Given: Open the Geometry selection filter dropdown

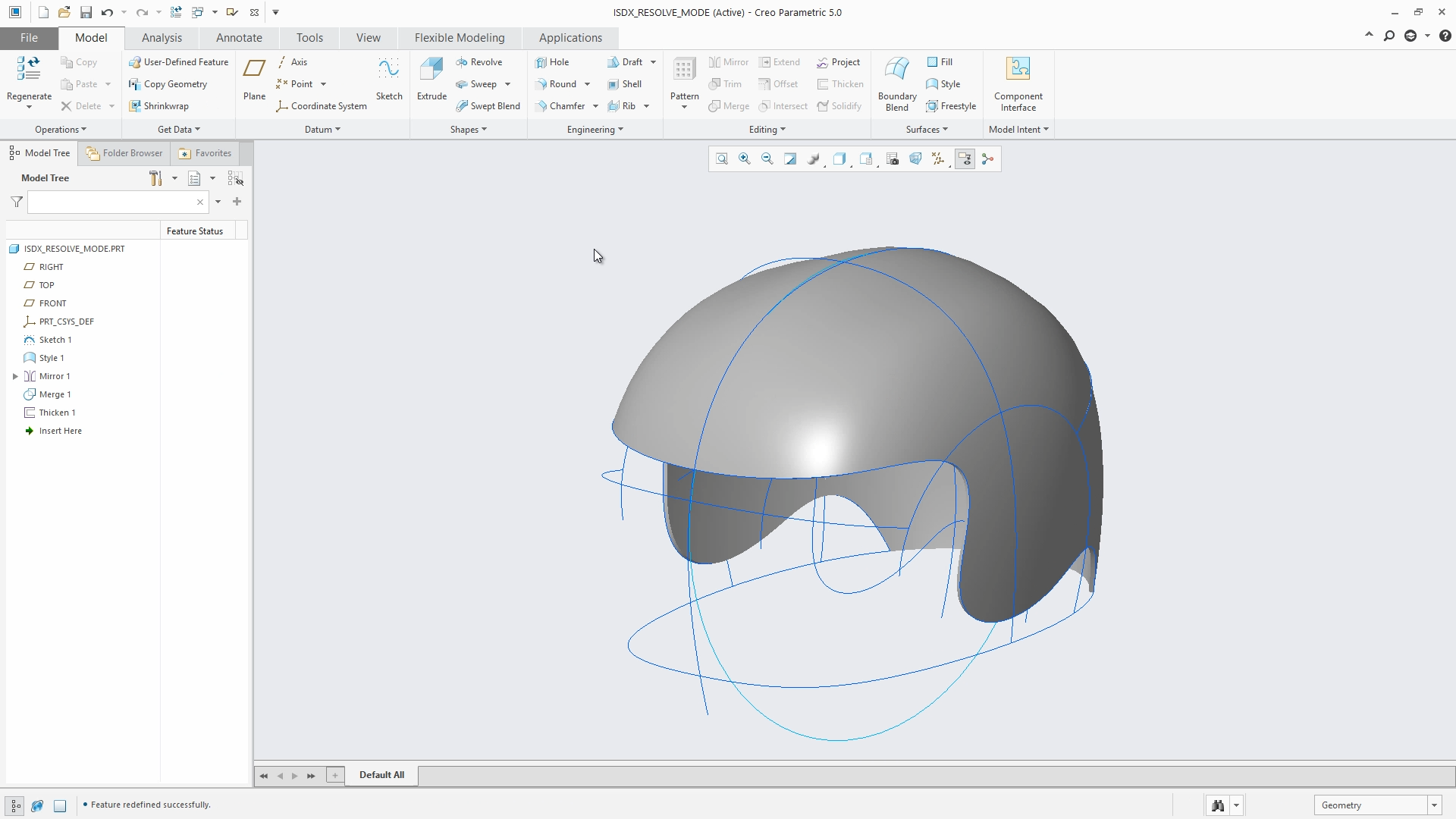Looking at the screenshot, I should pos(1433,805).
